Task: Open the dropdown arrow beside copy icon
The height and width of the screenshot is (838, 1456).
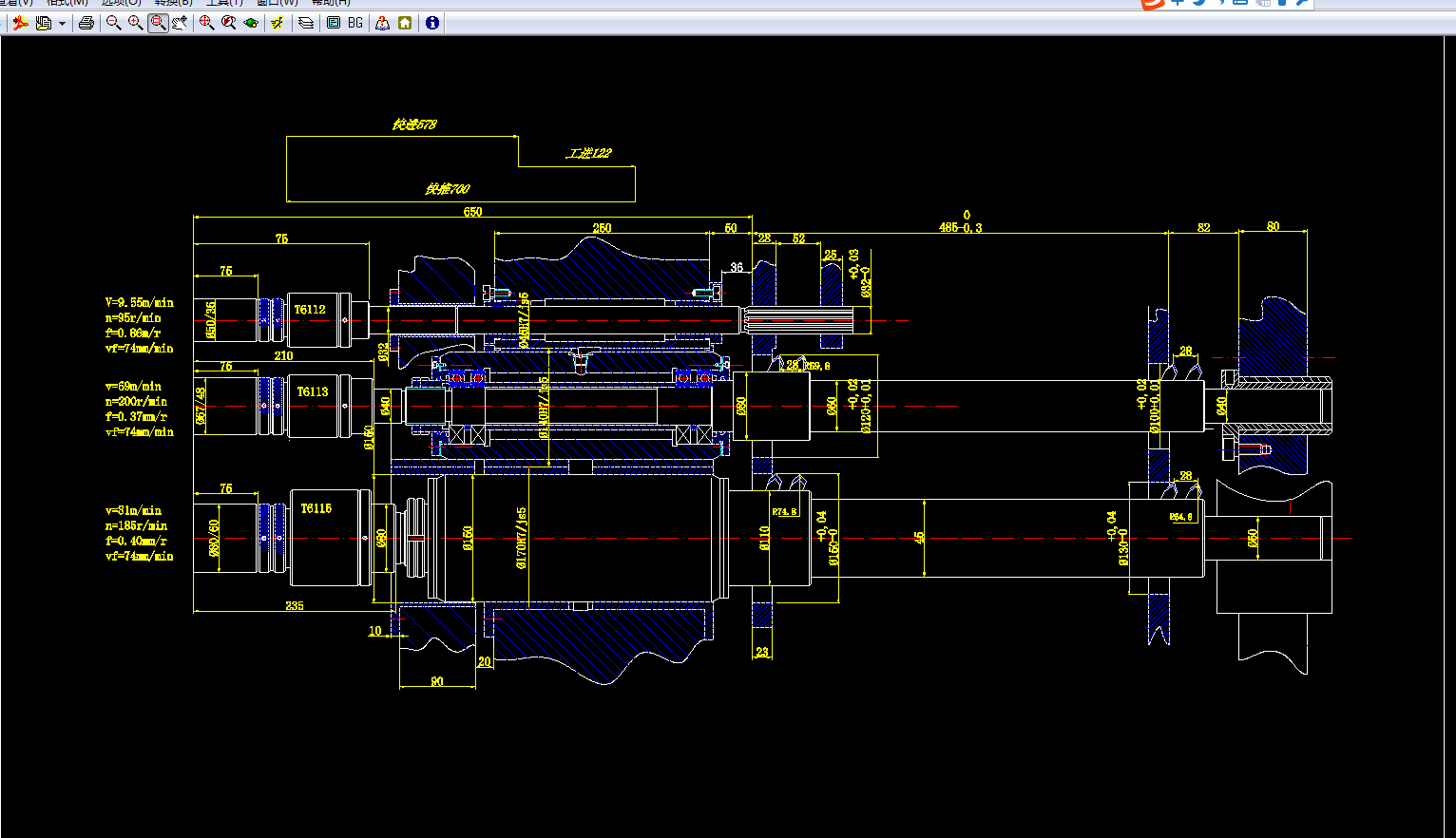Action: (62, 23)
